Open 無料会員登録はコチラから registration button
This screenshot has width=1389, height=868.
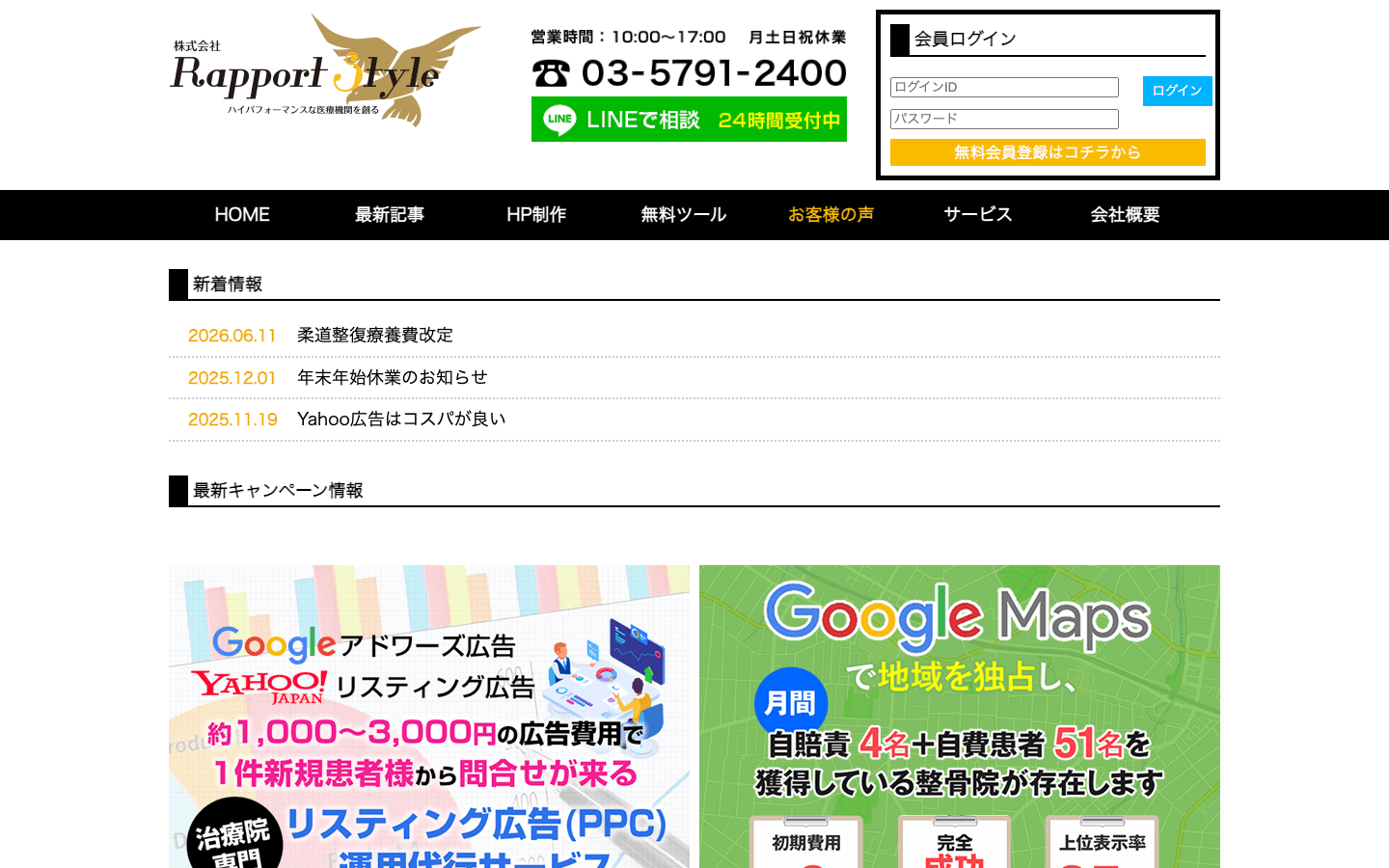coord(1048,152)
